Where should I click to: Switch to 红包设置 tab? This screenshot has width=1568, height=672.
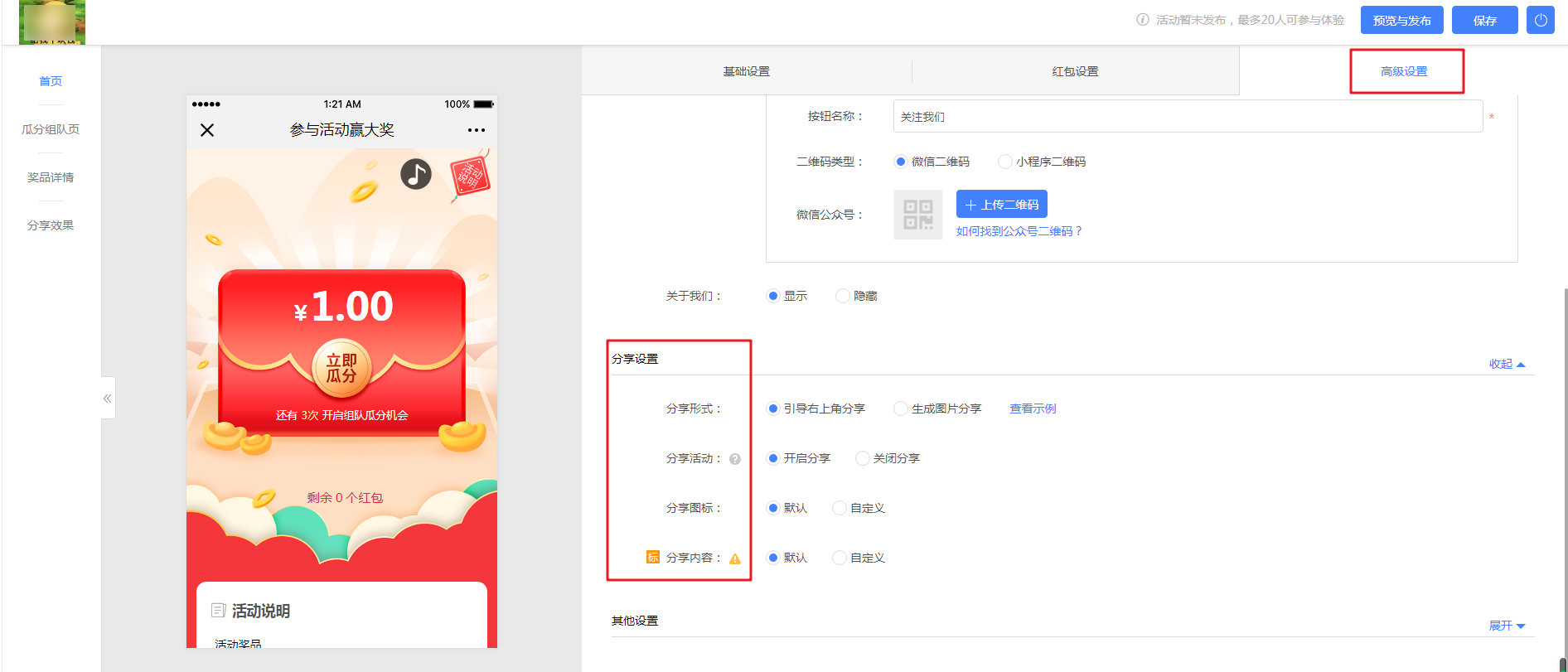tap(1076, 71)
